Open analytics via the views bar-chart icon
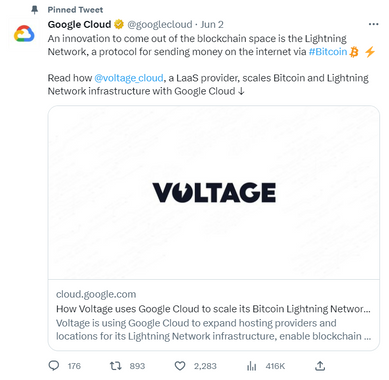389x380 pixels. (251, 366)
